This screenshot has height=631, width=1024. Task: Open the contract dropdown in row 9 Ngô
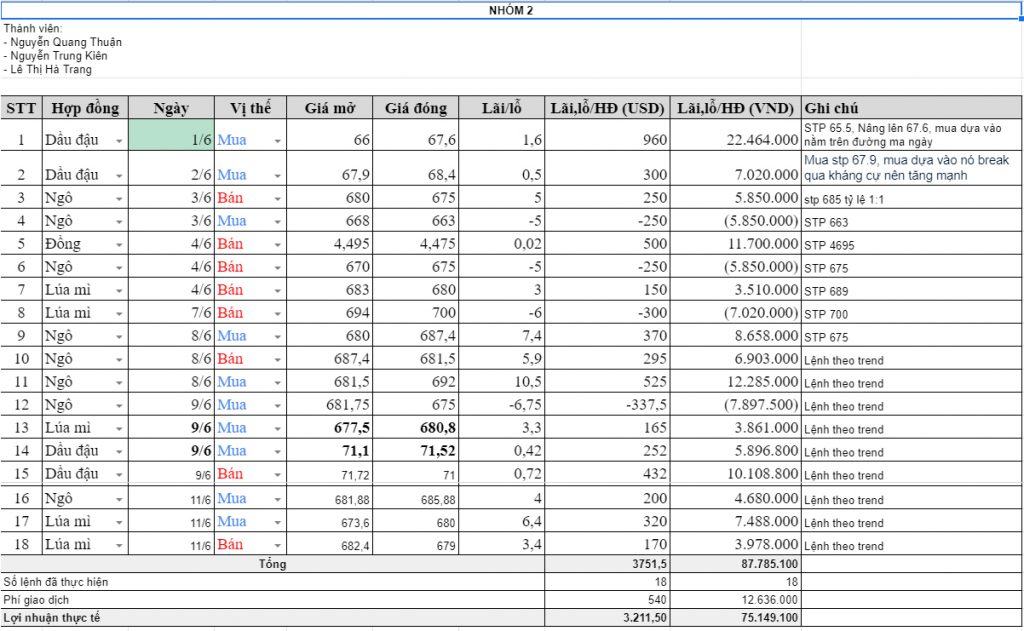[119, 337]
